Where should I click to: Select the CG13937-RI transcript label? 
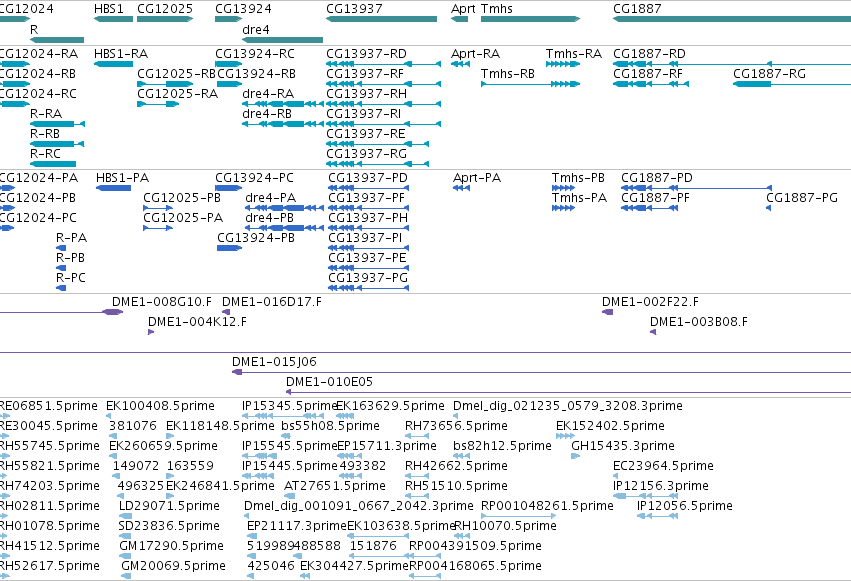[364, 114]
